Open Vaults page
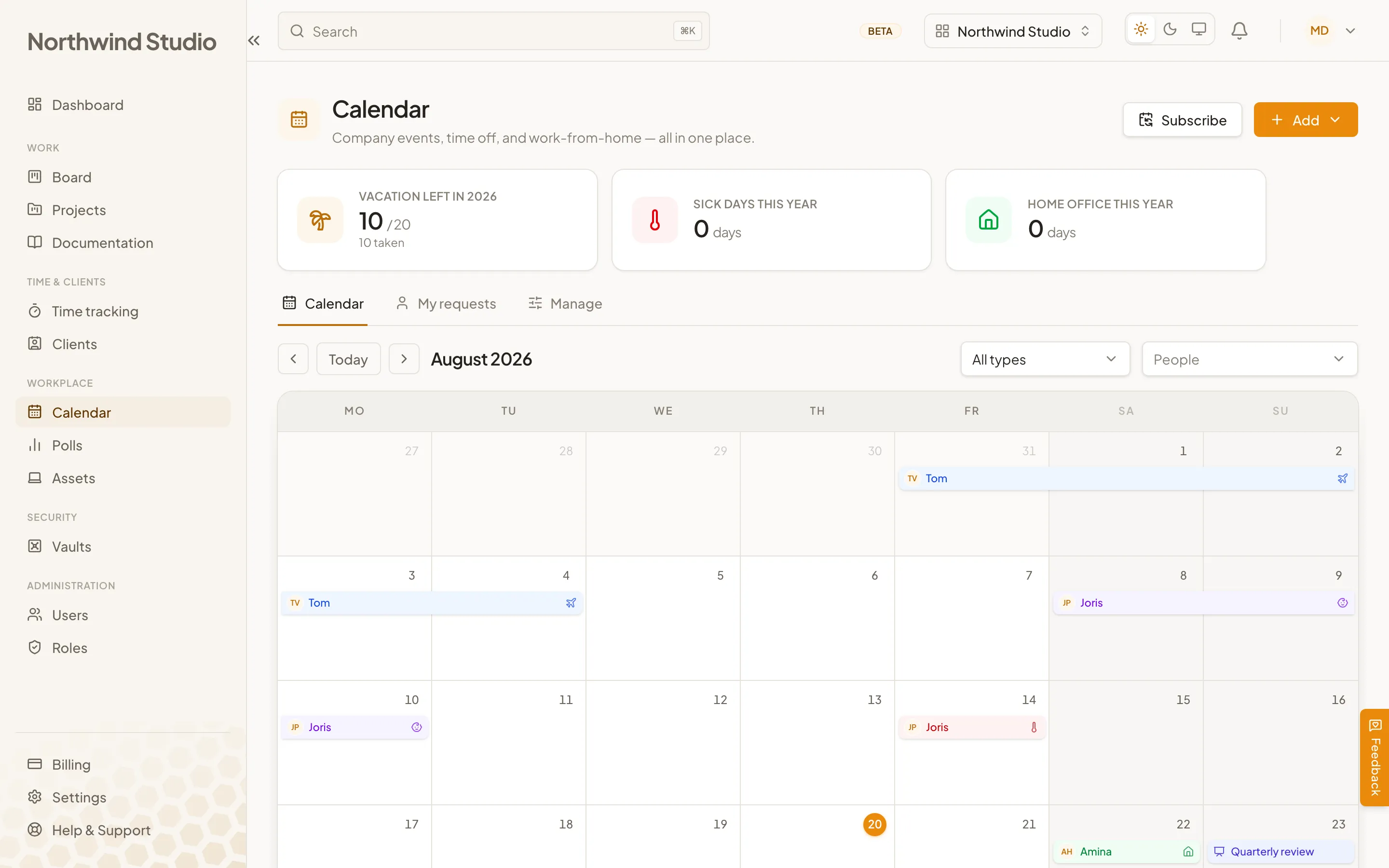 click(123, 546)
